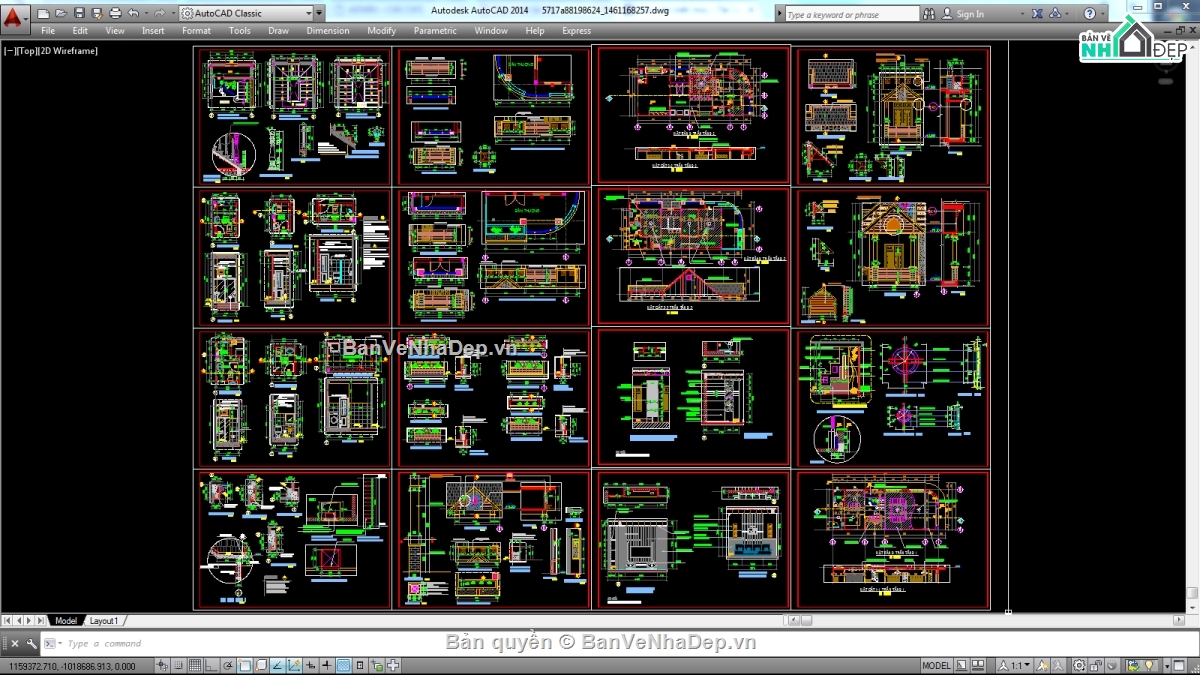This screenshot has width=1200, height=675.
Task: Toggle Object Snap in status bar
Action: click(x=245, y=666)
